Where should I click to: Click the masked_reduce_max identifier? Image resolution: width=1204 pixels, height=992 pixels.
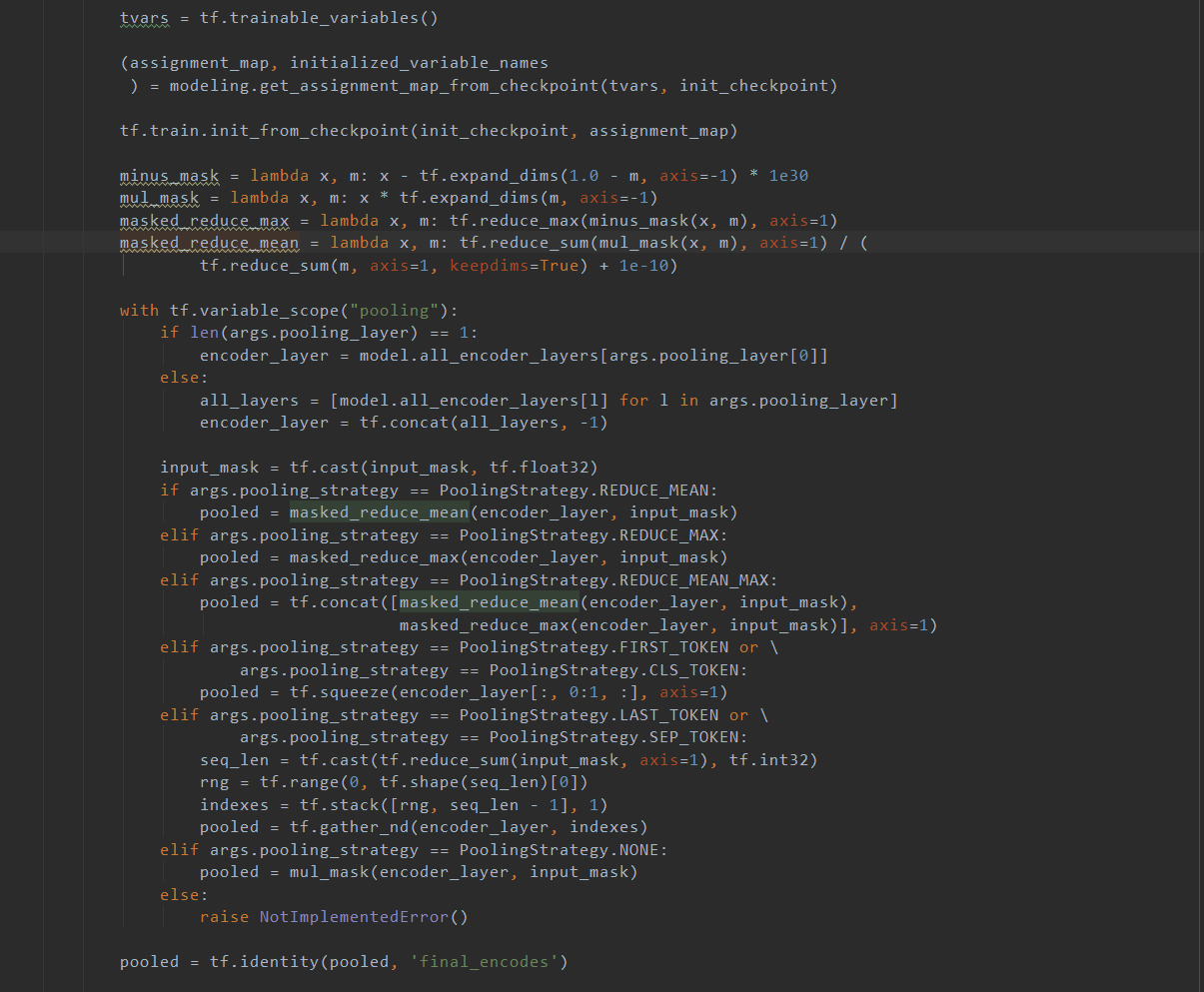(x=205, y=220)
